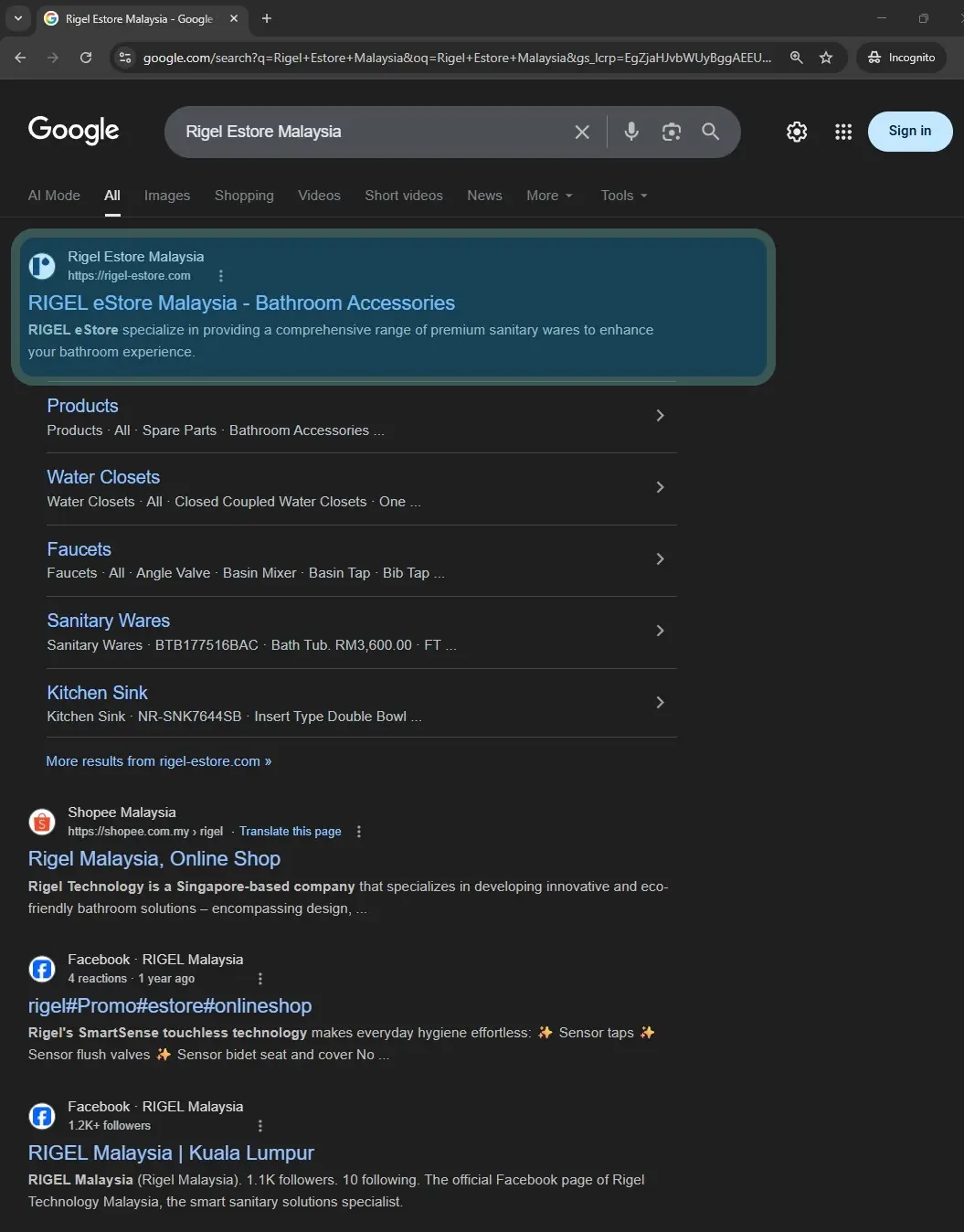Open the More dropdown menu
Image resolution: width=964 pixels, height=1232 pixels.
click(549, 196)
